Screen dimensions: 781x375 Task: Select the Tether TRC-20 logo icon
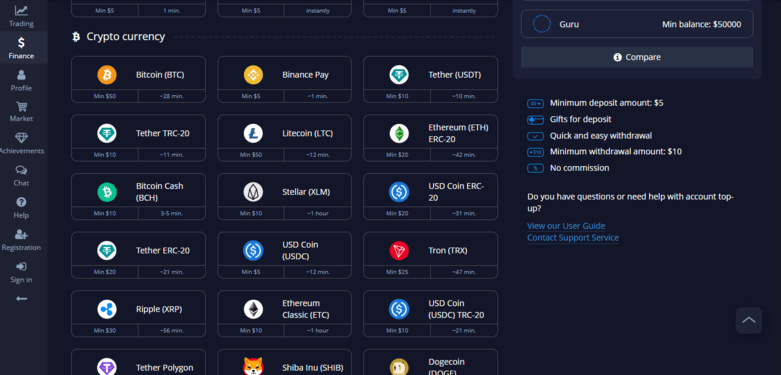point(107,133)
